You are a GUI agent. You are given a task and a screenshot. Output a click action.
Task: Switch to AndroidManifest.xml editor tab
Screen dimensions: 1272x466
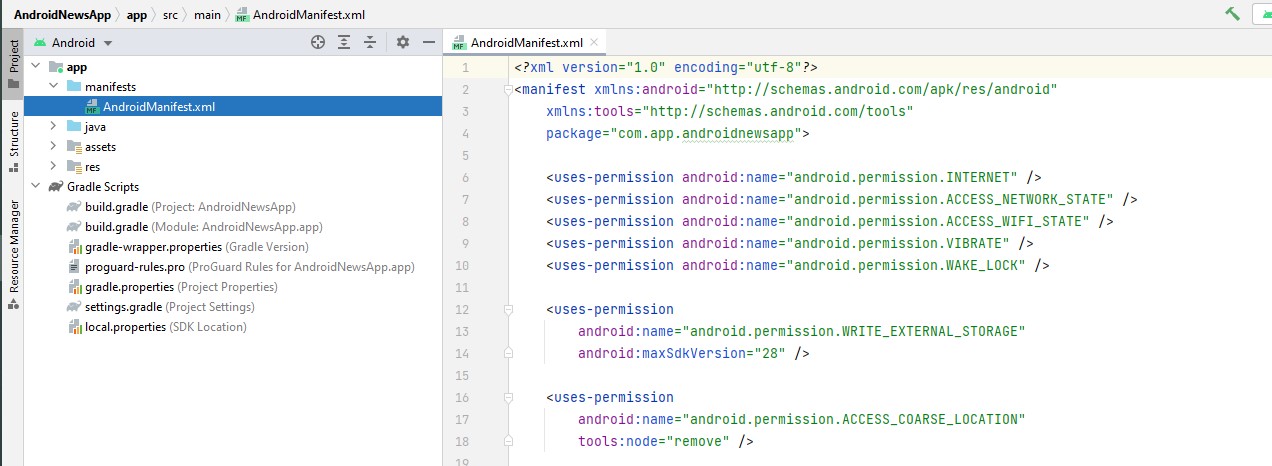tap(526, 43)
